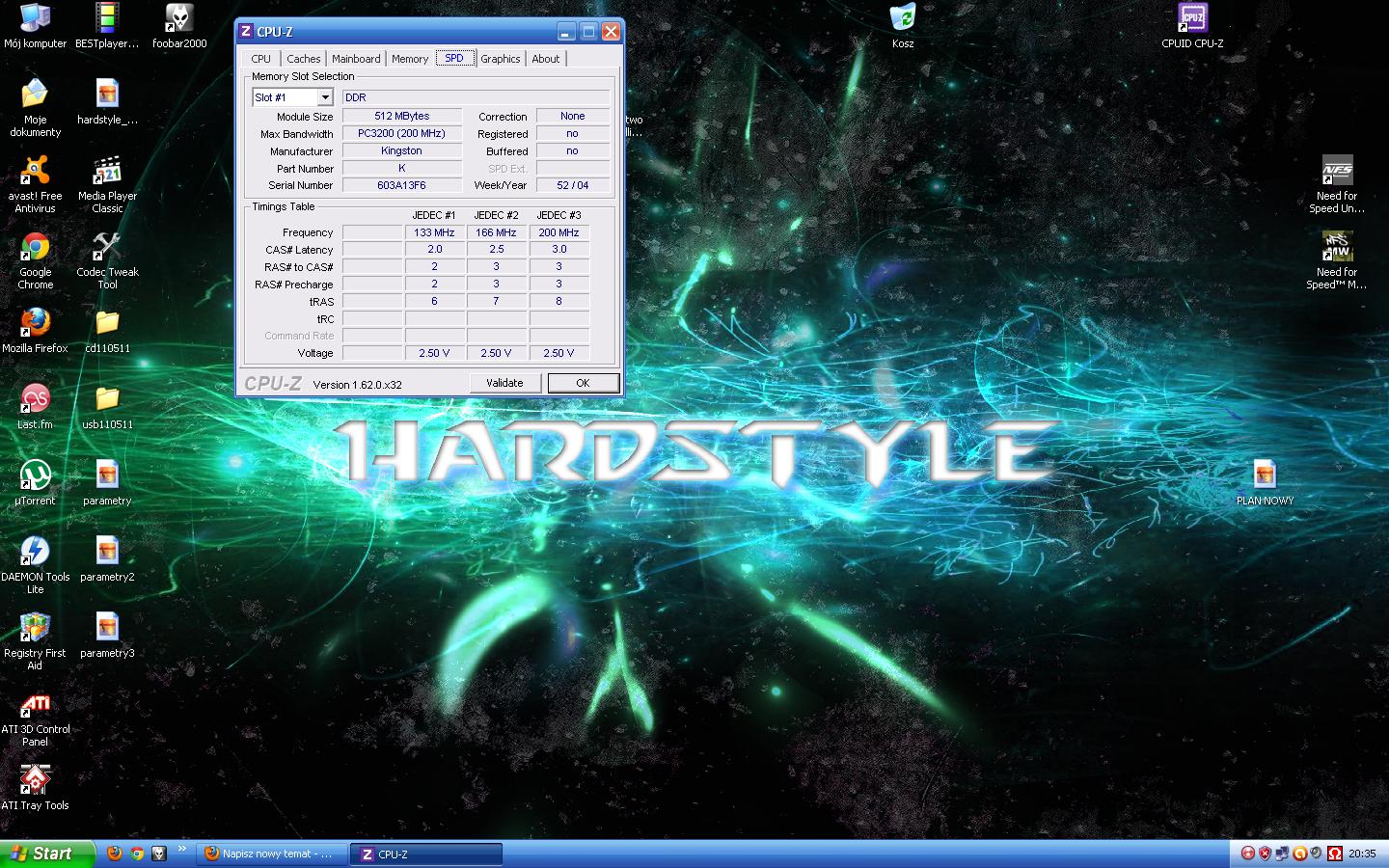Click the Validate button
1389x868 pixels.
coord(504,383)
